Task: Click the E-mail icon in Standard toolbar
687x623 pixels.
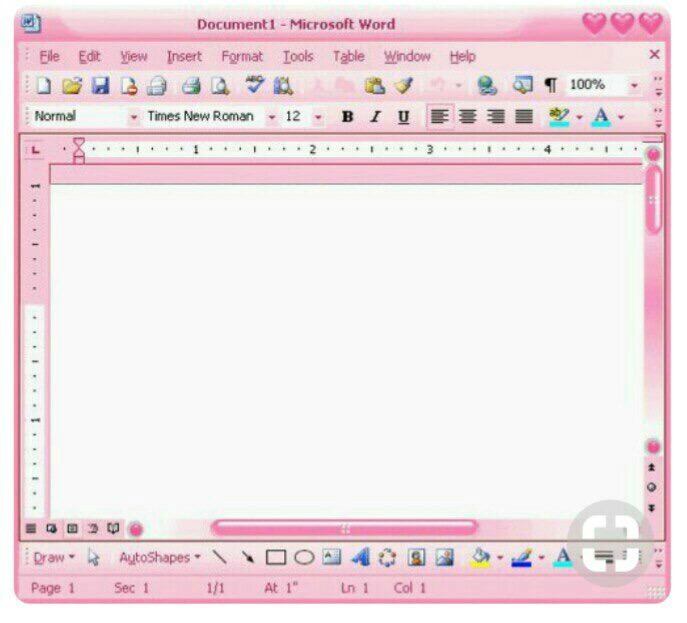Action: pyautogui.click(x=156, y=85)
